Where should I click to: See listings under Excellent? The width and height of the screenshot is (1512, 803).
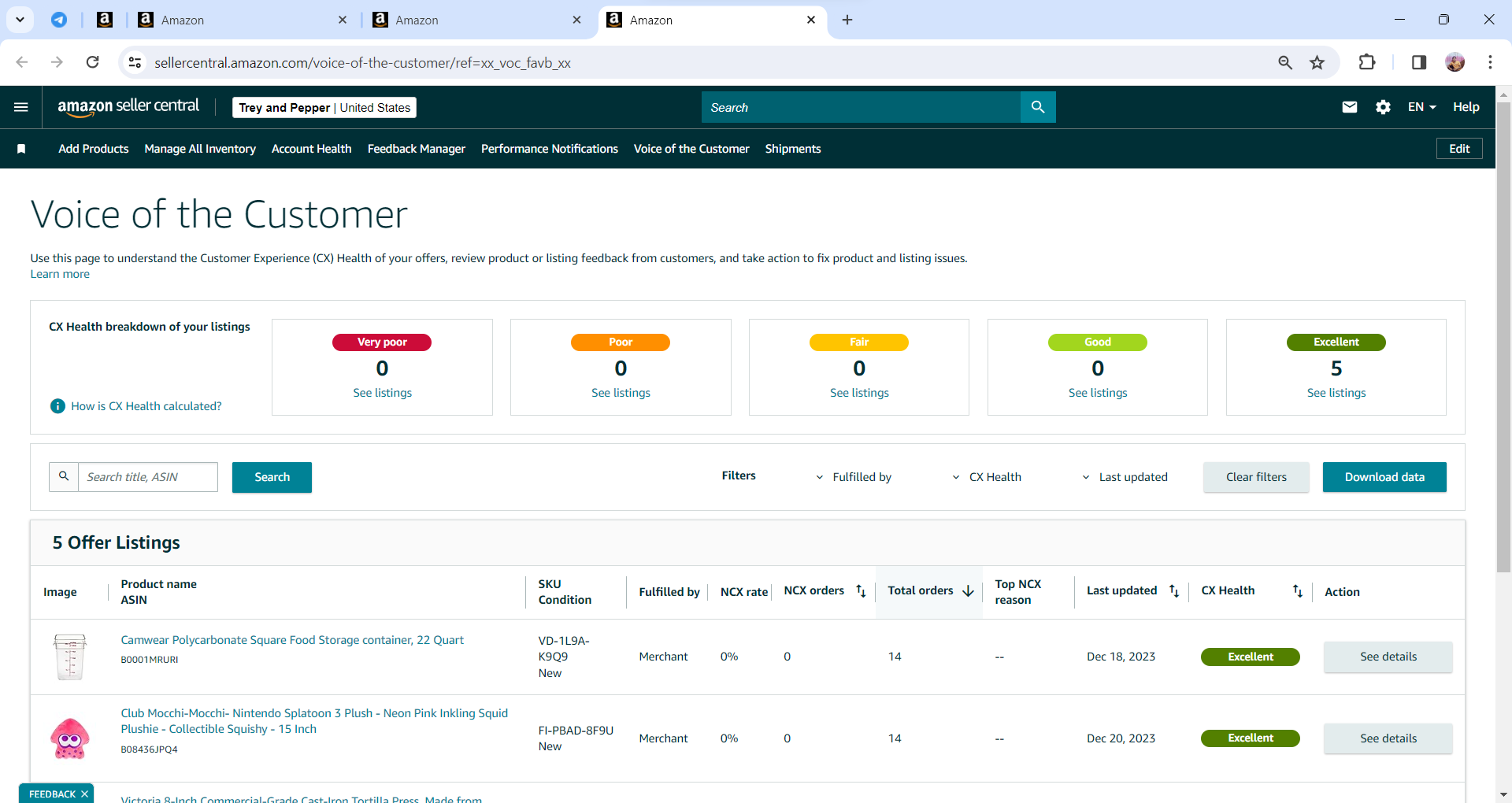pyautogui.click(x=1336, y=393)
